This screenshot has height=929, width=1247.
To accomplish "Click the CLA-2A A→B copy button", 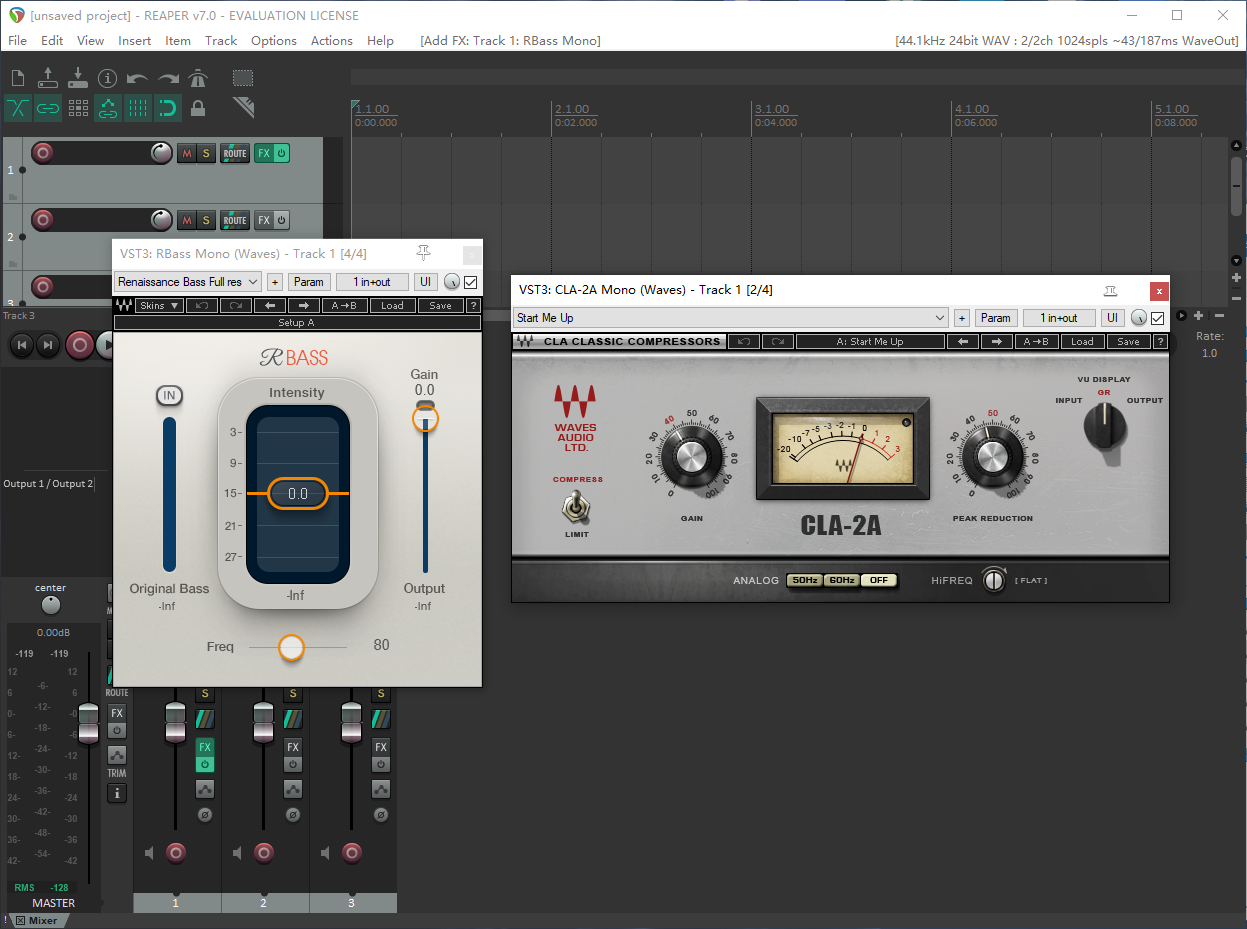I will coord(1037,341).
